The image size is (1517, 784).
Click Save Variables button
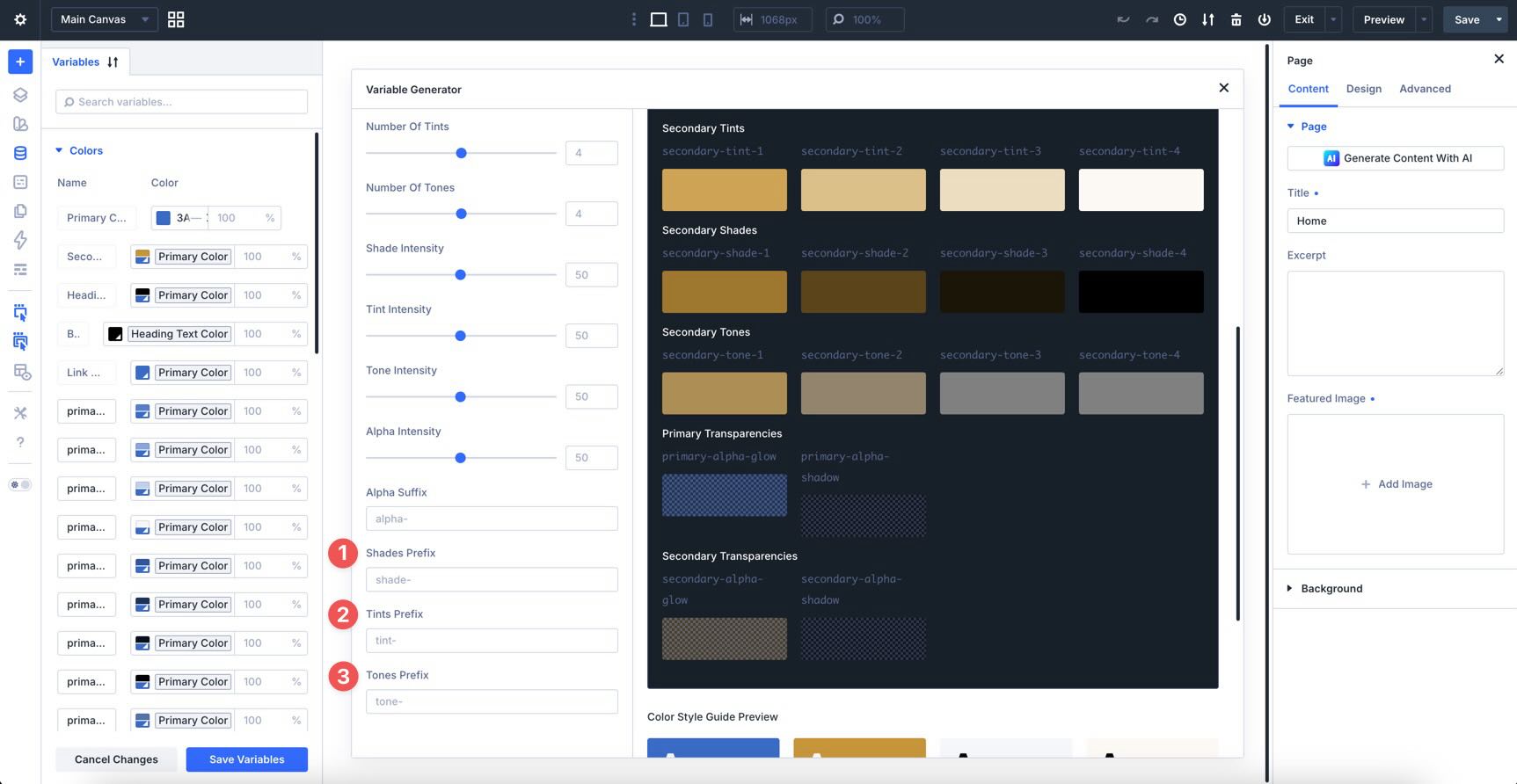246,759
